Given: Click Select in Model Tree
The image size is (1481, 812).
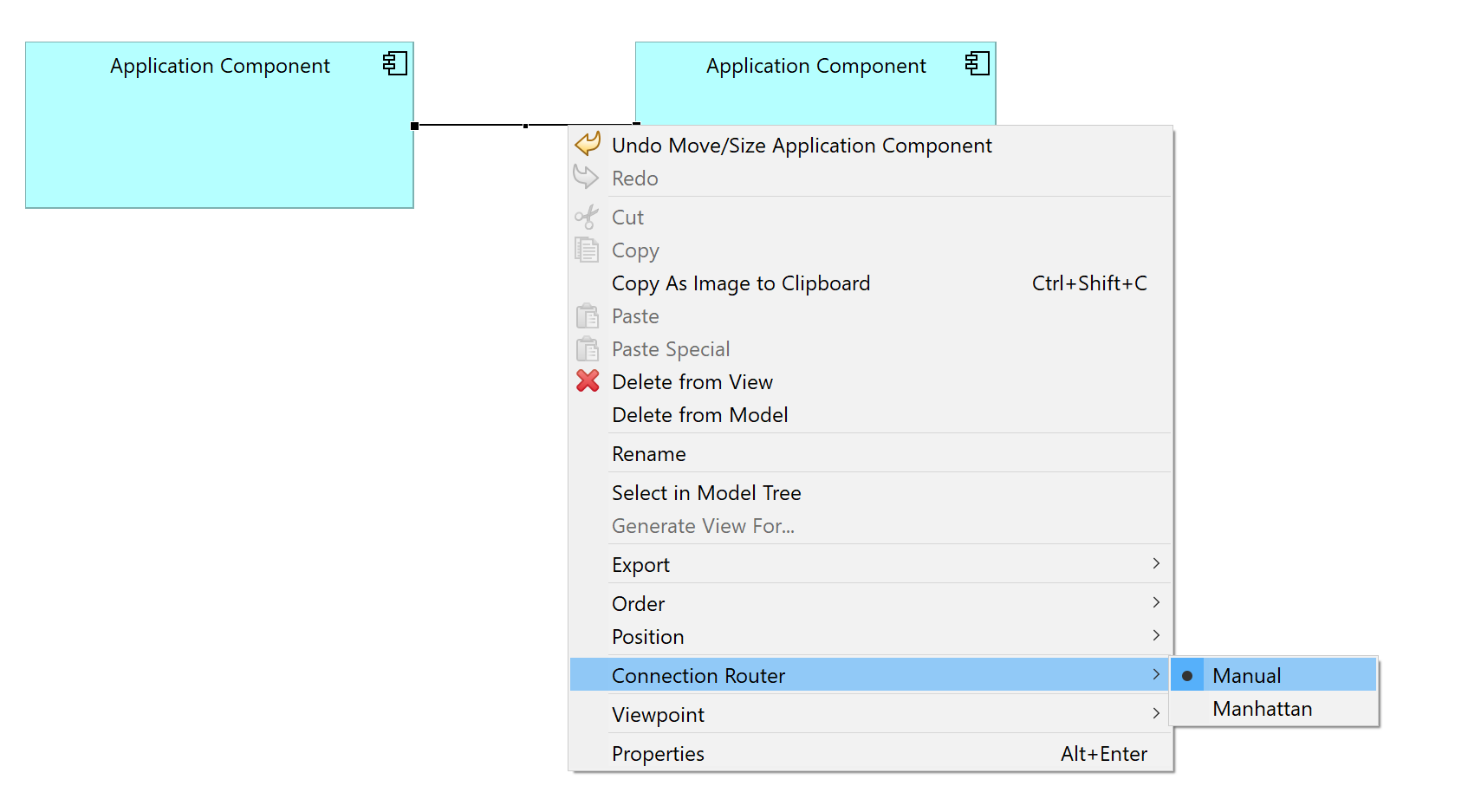Looking at the screenshot, I should click(706, 492).
